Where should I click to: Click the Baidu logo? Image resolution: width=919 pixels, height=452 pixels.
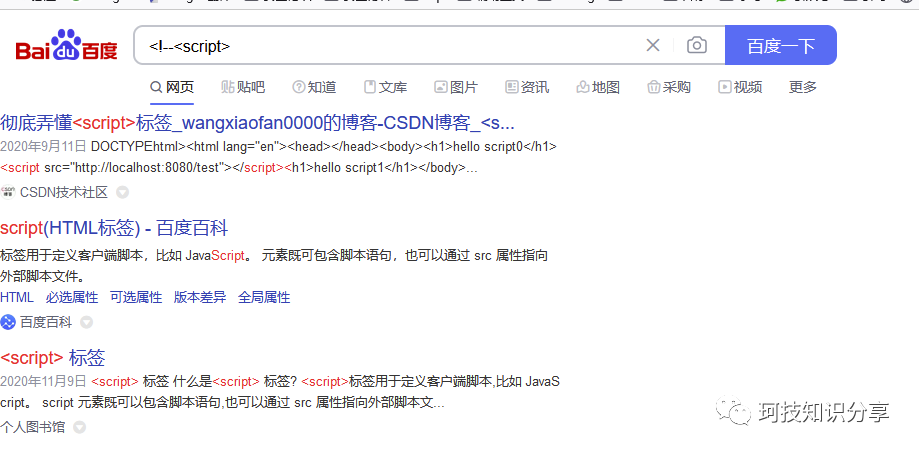click(66, 47)
